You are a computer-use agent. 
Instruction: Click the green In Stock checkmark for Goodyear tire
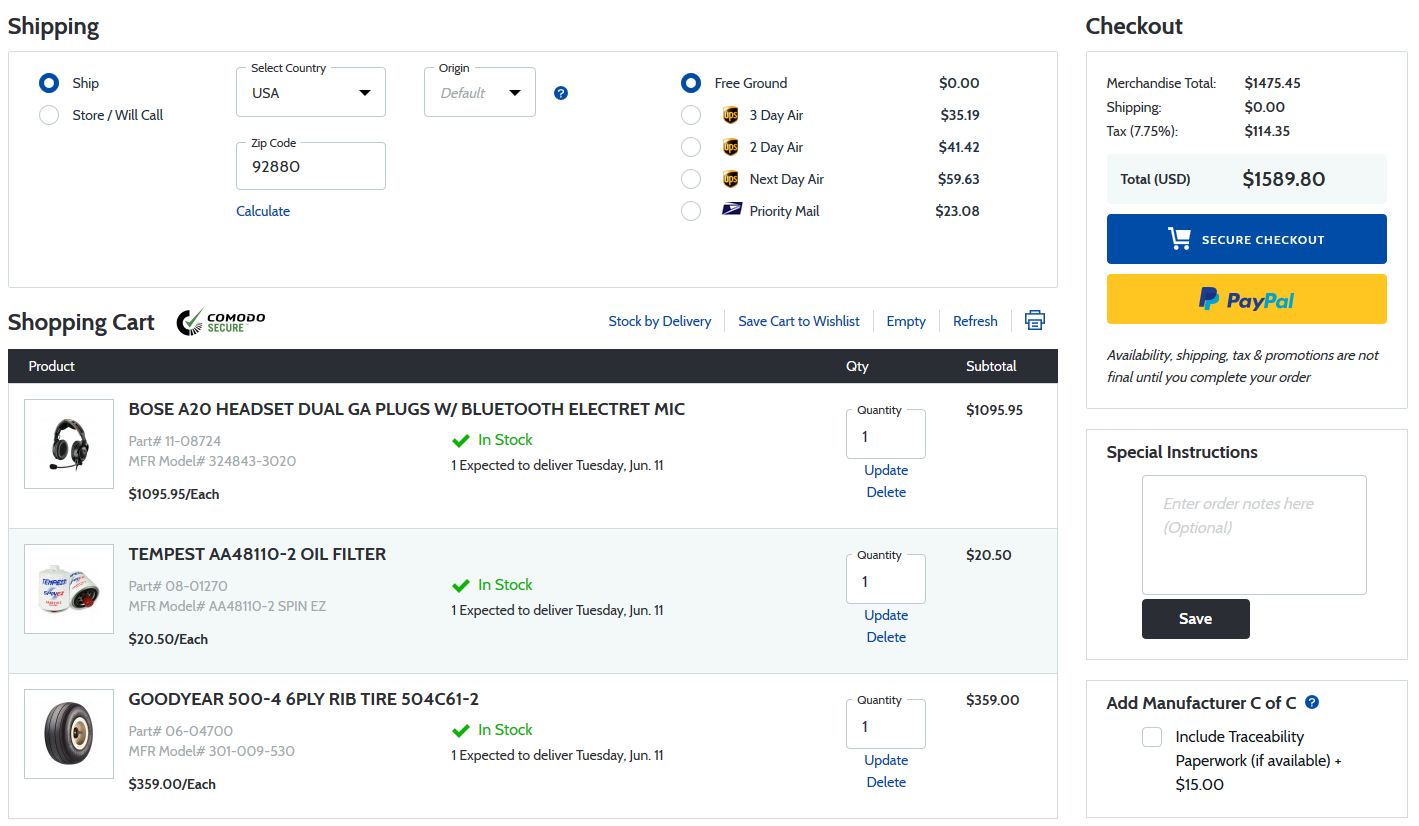461,730
